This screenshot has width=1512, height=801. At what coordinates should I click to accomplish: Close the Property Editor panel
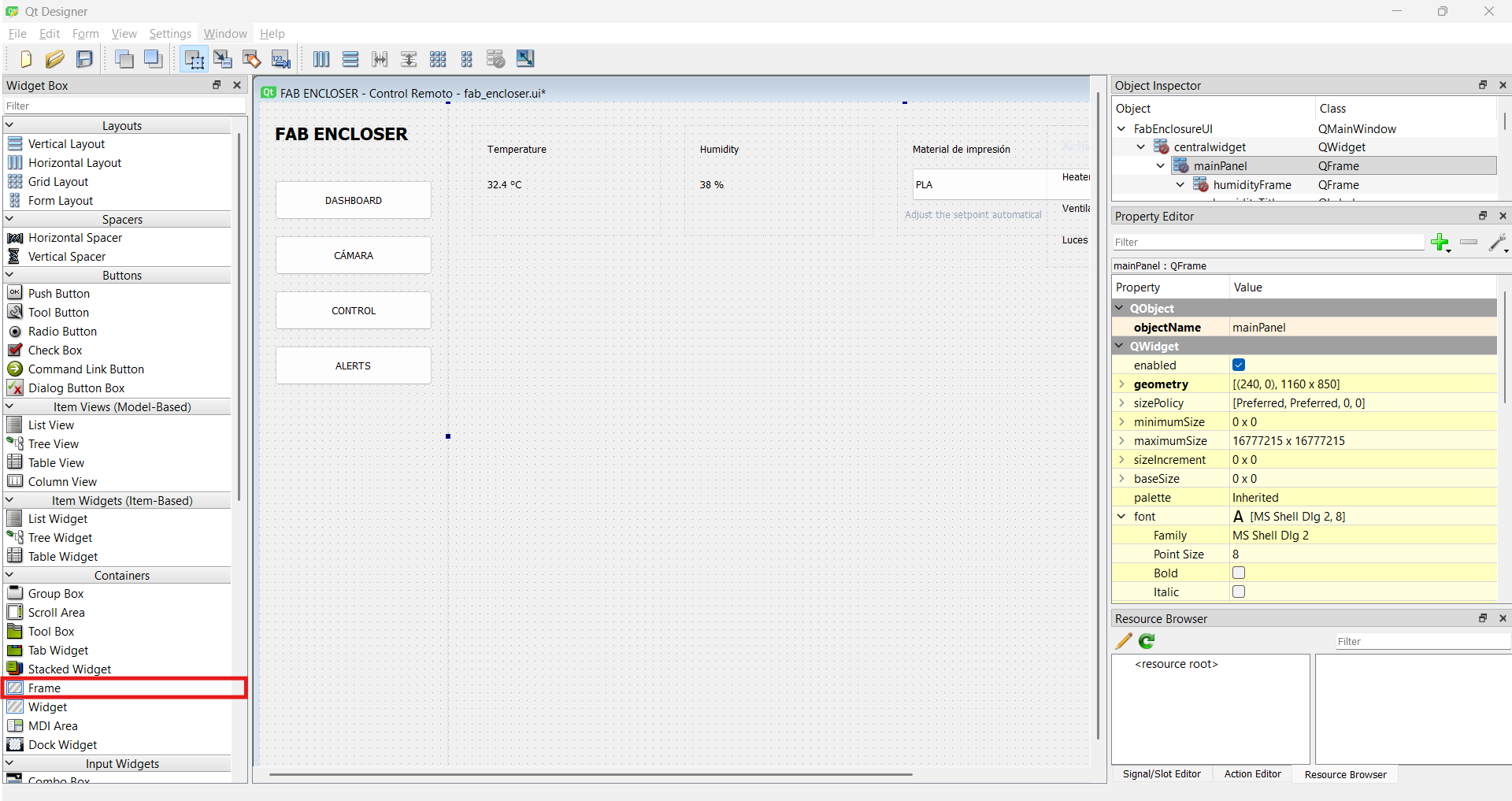point(1503,216)
